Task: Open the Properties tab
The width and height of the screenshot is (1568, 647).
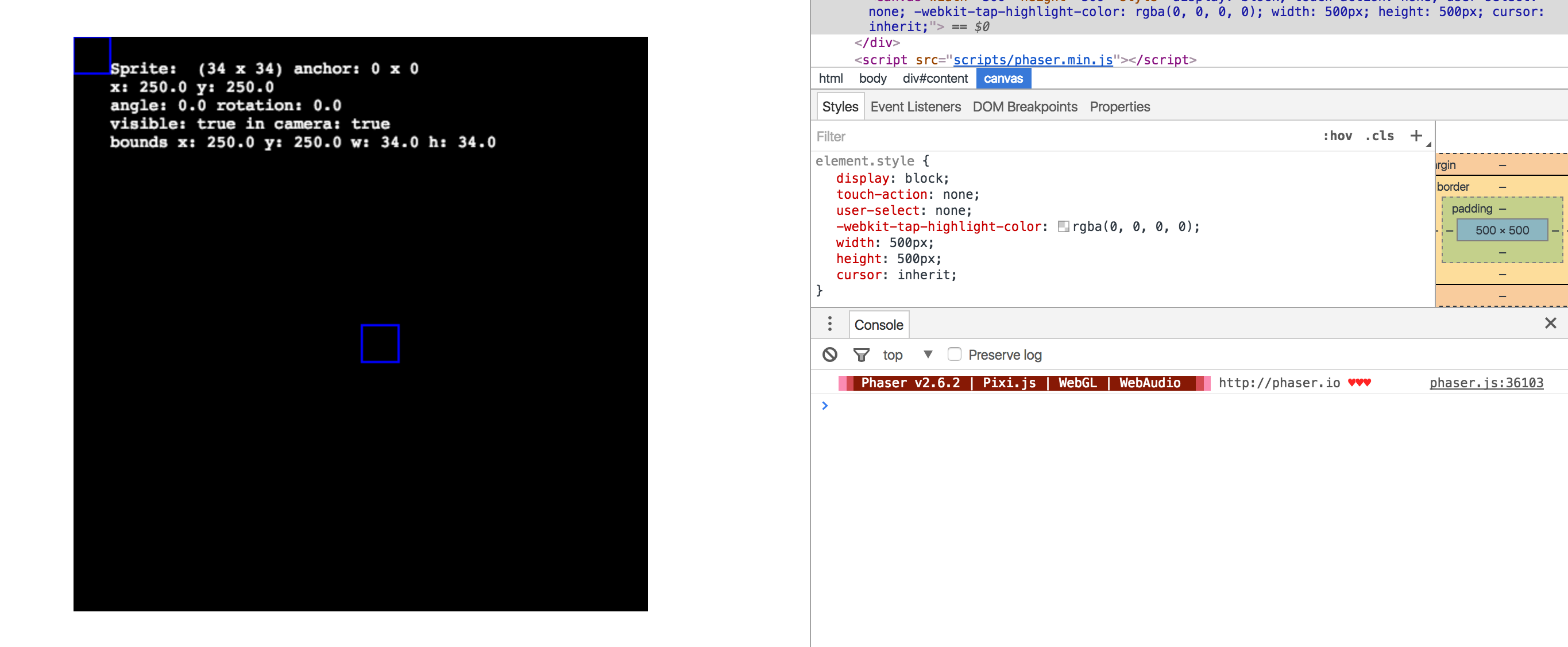Action: click(1119, 107)
